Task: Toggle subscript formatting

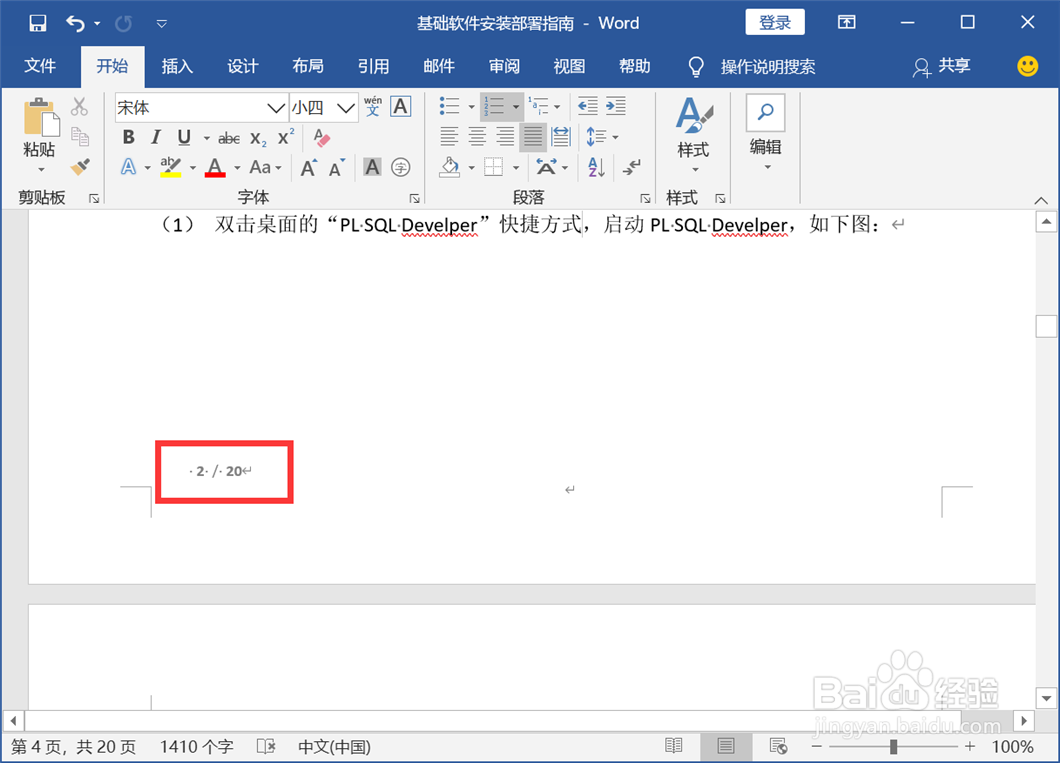Action: pyautogui.click(x=258, y=139)
